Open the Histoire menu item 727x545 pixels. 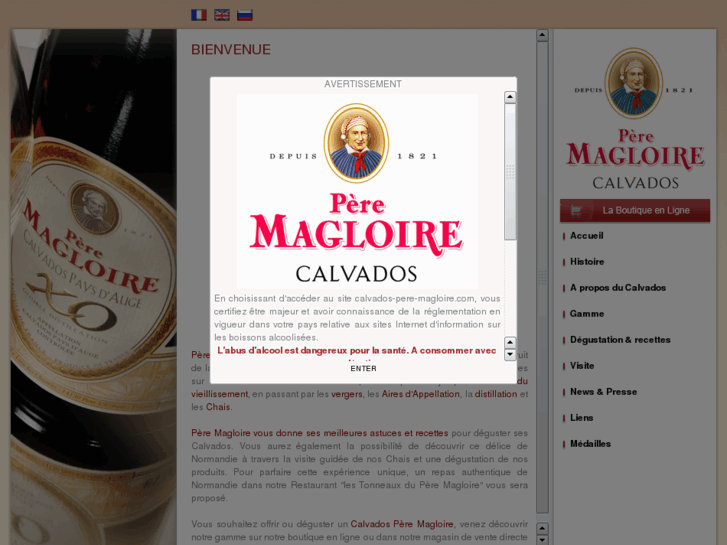(x=587, y=262)
